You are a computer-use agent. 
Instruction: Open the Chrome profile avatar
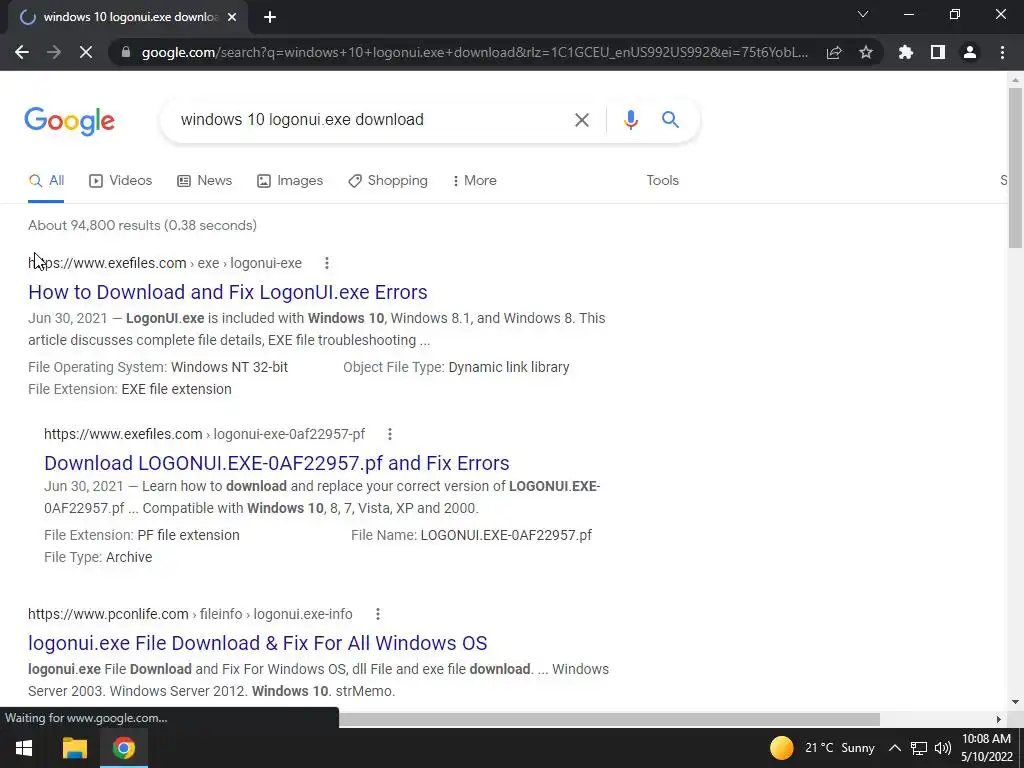pyautogui.click(x=970, y=52)
